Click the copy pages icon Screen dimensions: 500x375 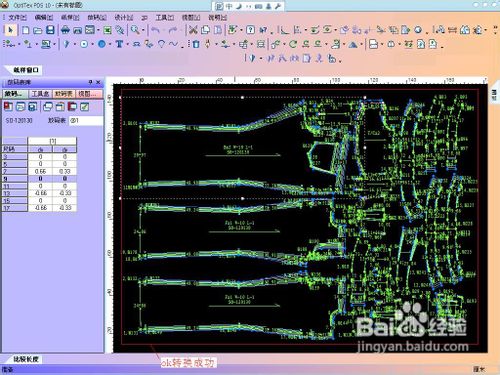pos(205,30)
